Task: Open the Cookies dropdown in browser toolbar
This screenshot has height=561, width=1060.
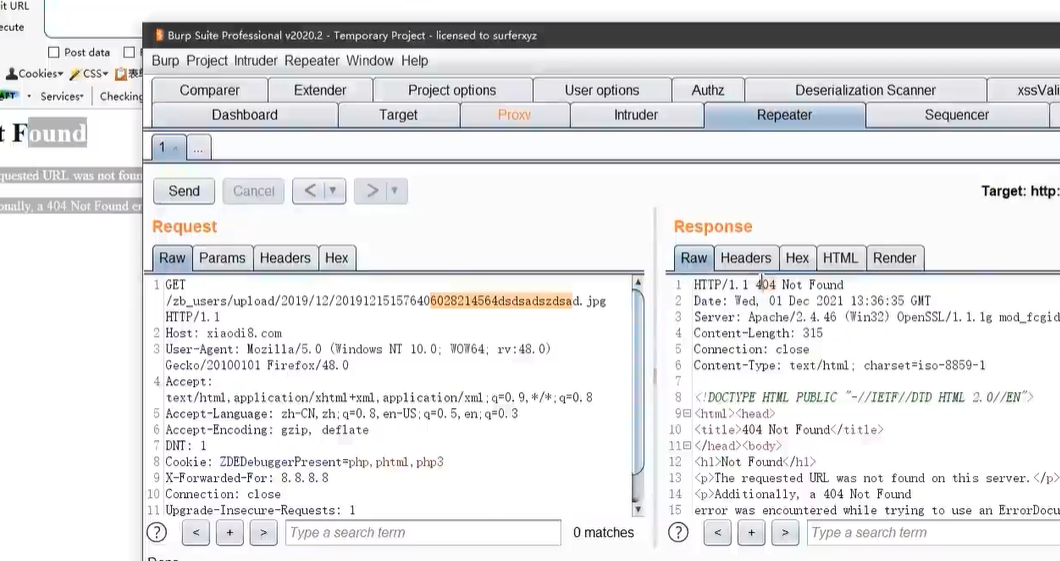Action: pos(34,74)
